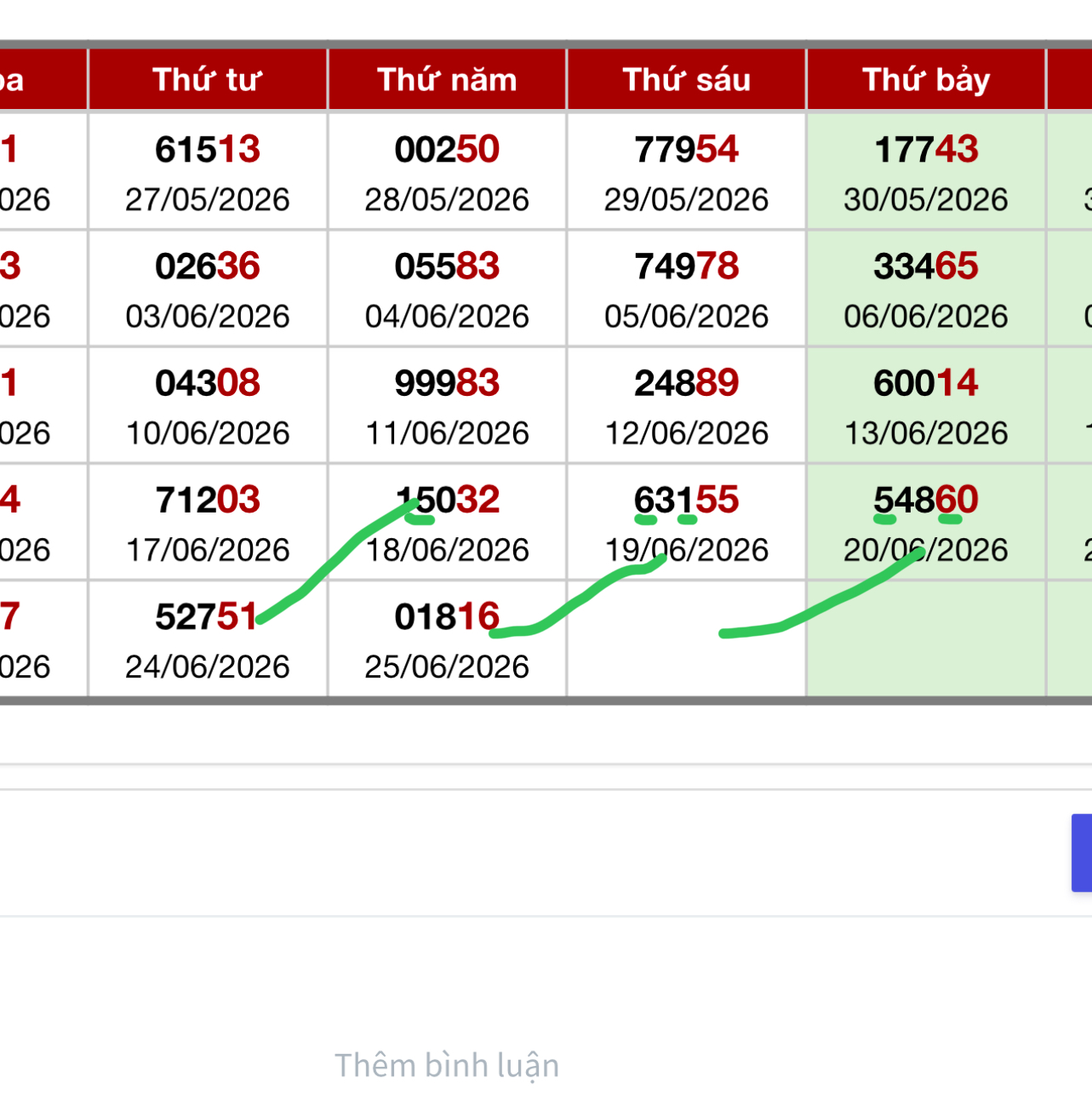Click the result number 24889
Screen dimensions: 1092x1117
tap(687, 383)
